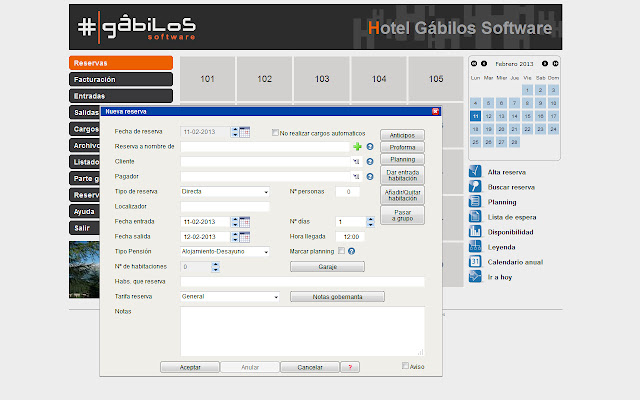640x400 pixels.
Task: Click Proforma button
Action: pos(402,147)
